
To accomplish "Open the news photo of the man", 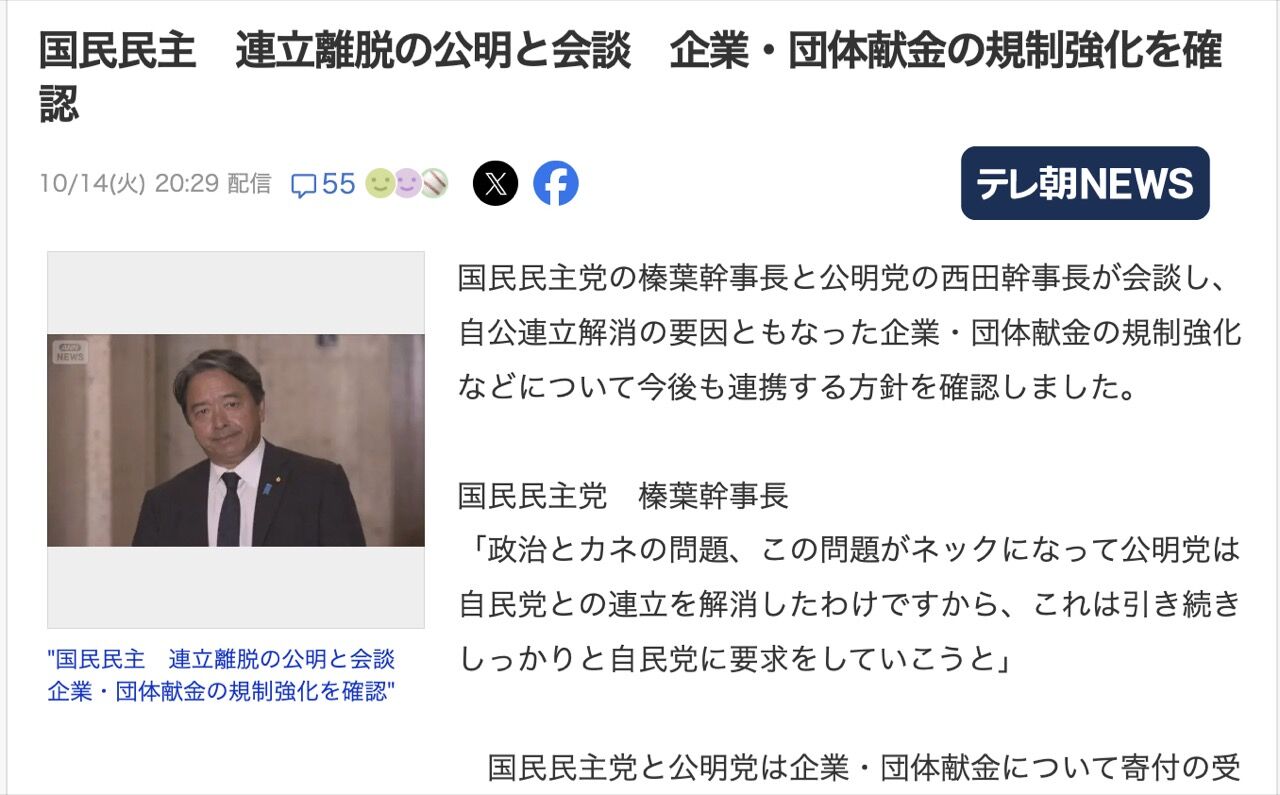I will tap(236, 440).
